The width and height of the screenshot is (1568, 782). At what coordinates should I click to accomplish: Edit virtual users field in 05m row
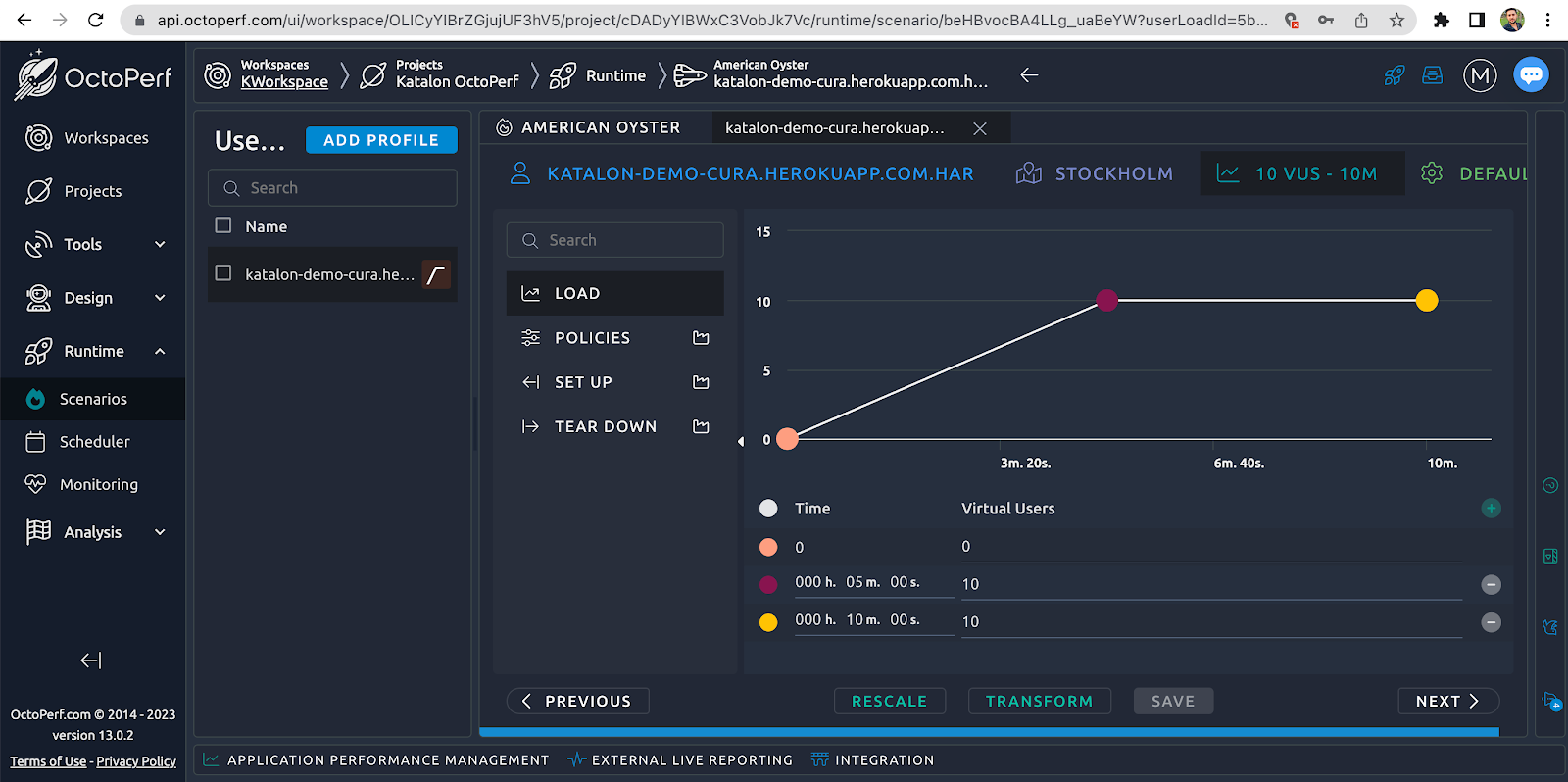point(1211,584)
